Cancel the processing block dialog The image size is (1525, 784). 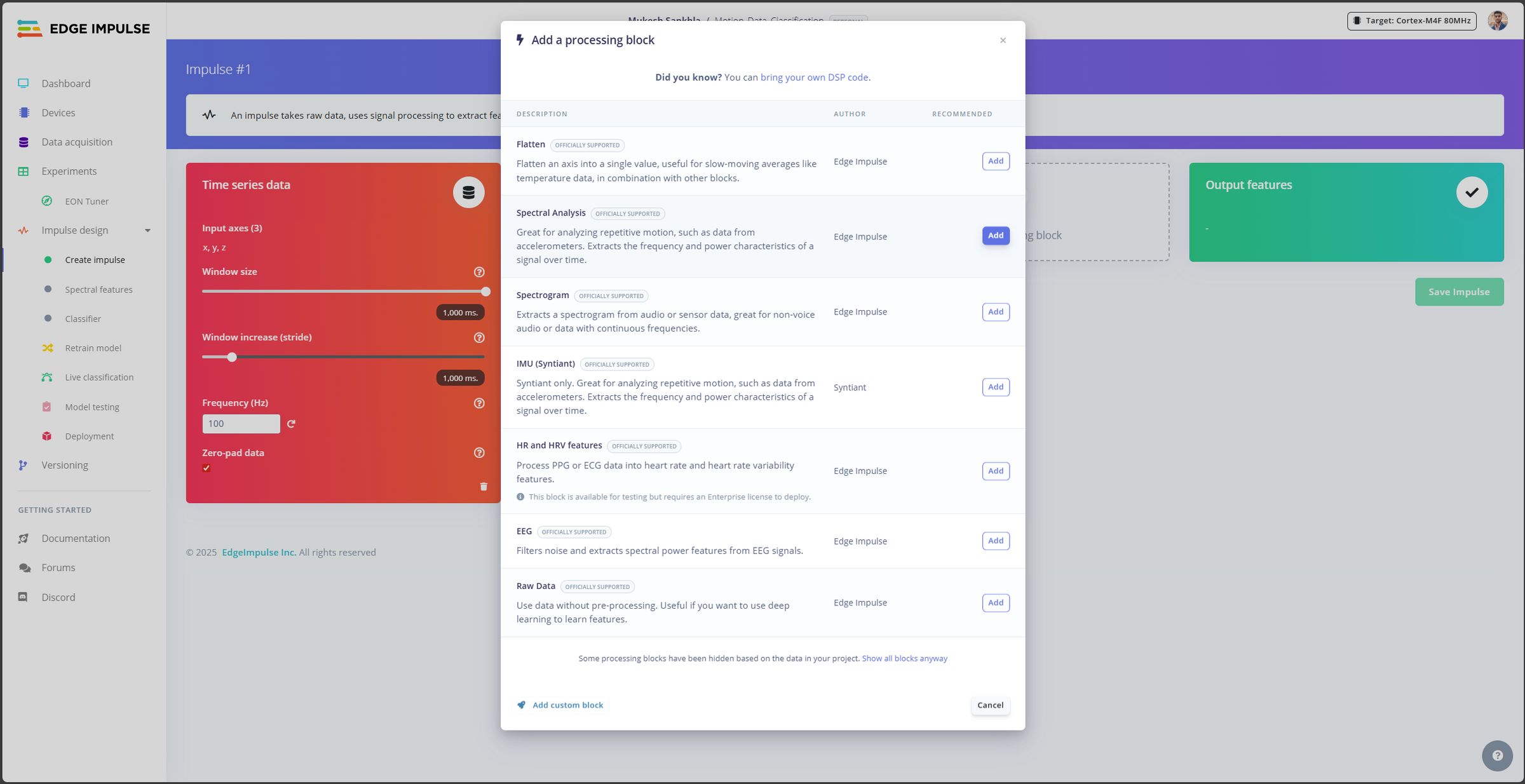coord(990,705)
